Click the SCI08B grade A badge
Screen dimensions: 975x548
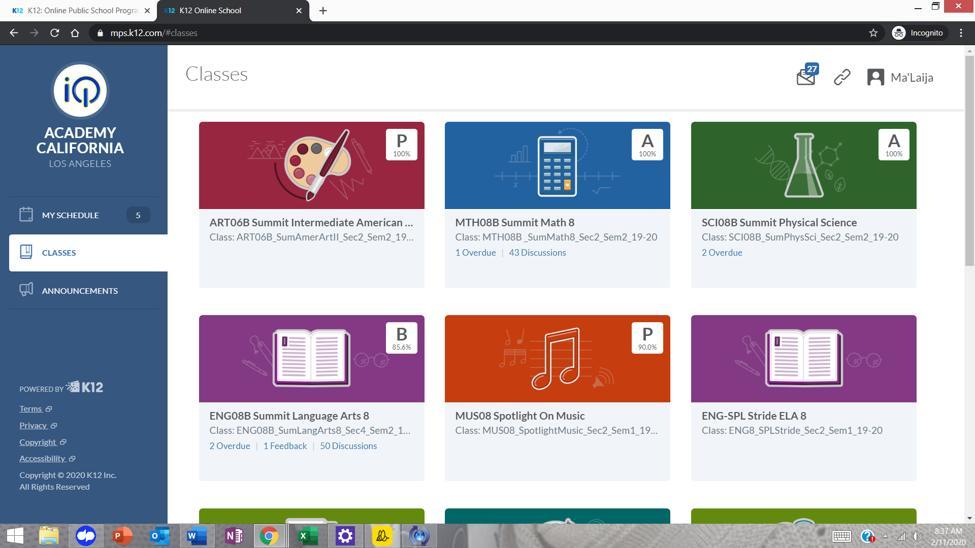[894, 144]
